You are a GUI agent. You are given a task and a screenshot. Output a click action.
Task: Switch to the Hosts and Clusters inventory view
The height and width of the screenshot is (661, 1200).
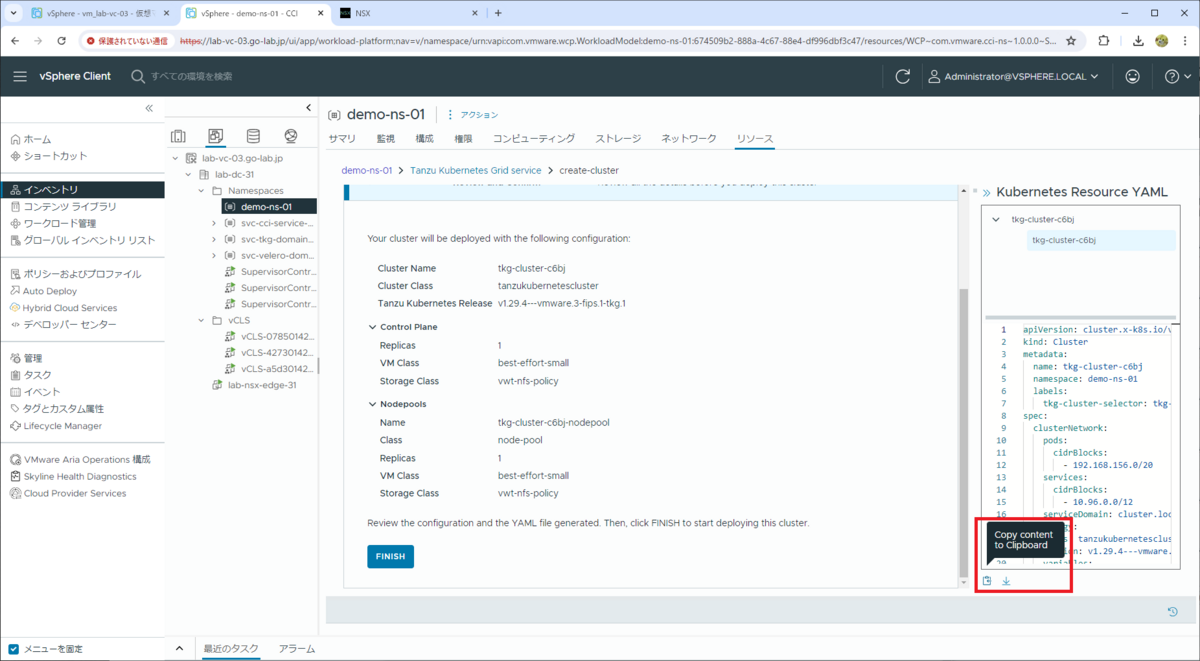click(x=178, y=135)
